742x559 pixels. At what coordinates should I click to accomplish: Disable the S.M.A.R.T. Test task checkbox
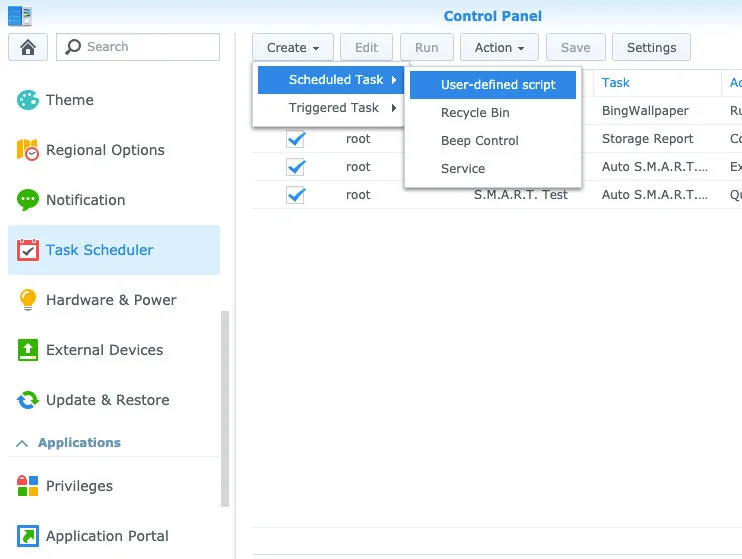point(296,195)
